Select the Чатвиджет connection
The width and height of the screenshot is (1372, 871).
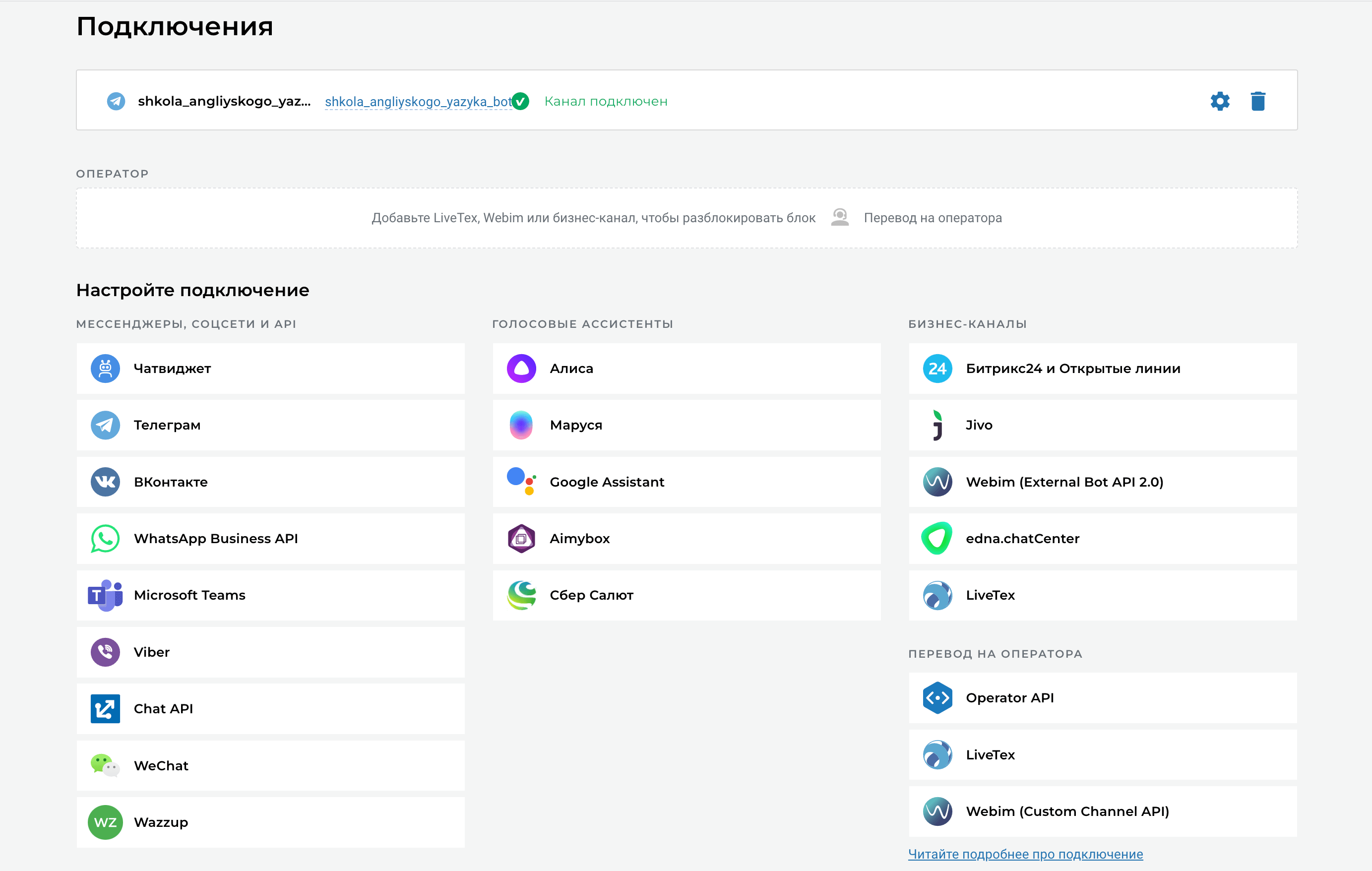pos(271,369)
